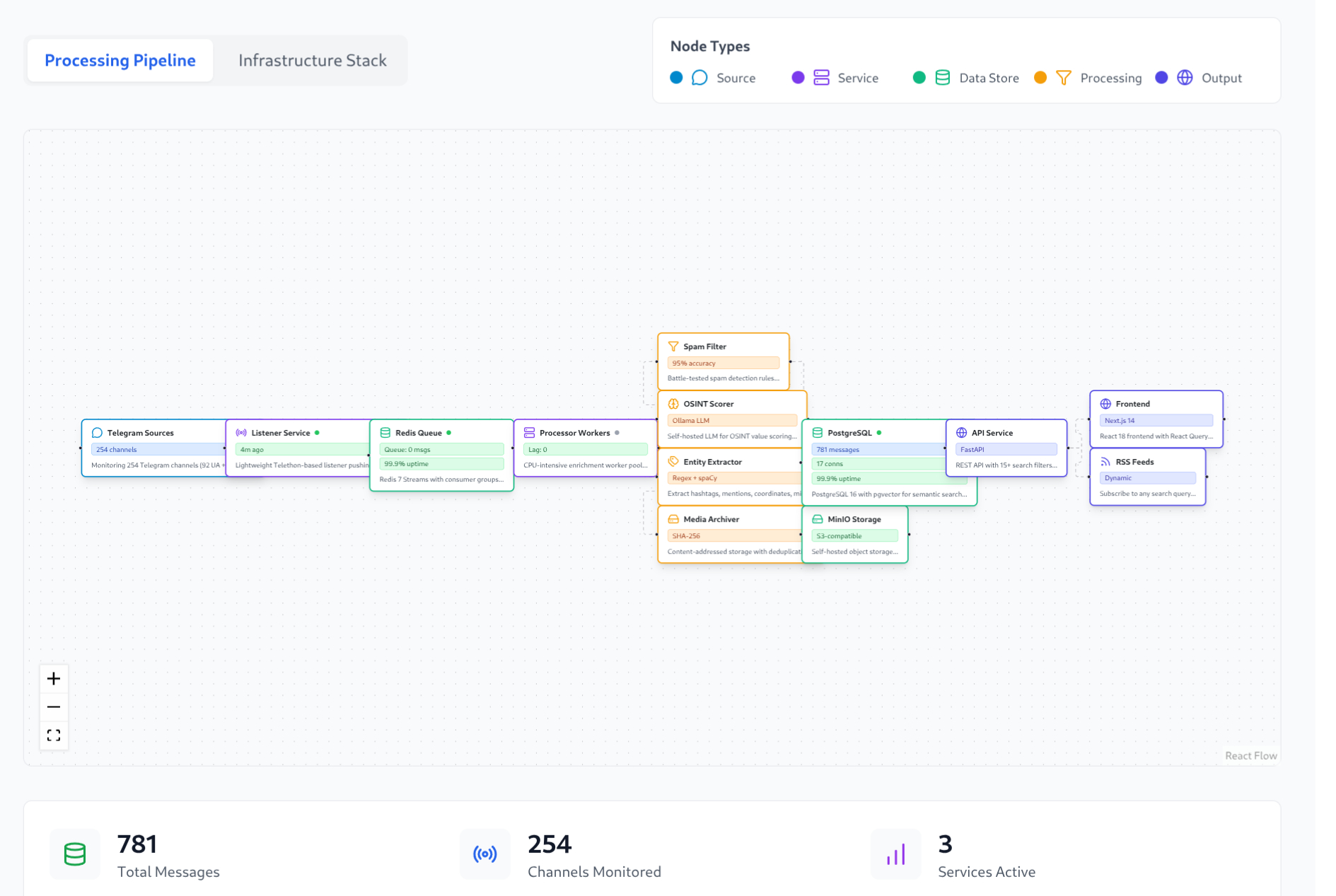Select the API Service node
This screenshot has height=896, width=1336.
pos(1006,448)
